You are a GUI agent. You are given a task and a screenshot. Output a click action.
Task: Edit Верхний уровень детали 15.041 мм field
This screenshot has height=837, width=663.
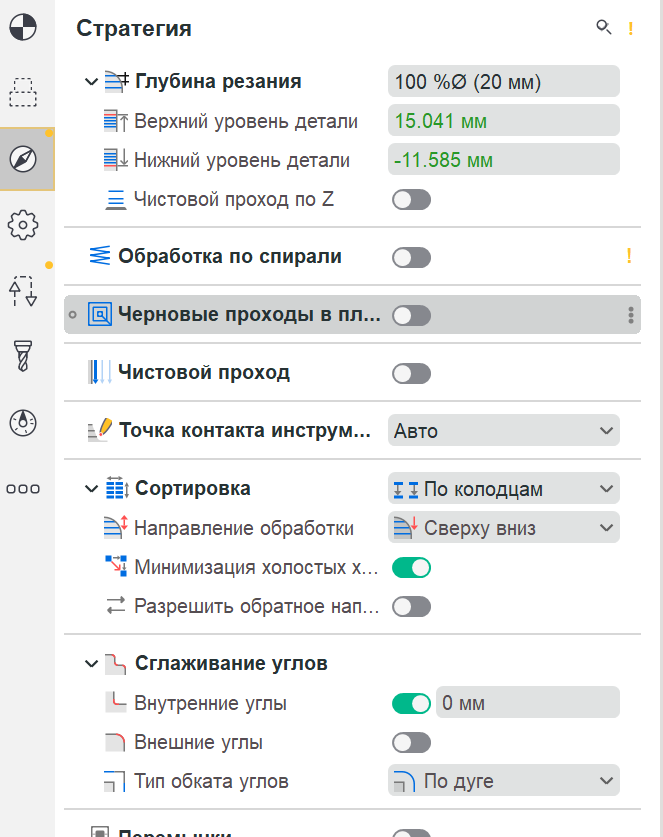pyautogui.click(x=503, y=121)
